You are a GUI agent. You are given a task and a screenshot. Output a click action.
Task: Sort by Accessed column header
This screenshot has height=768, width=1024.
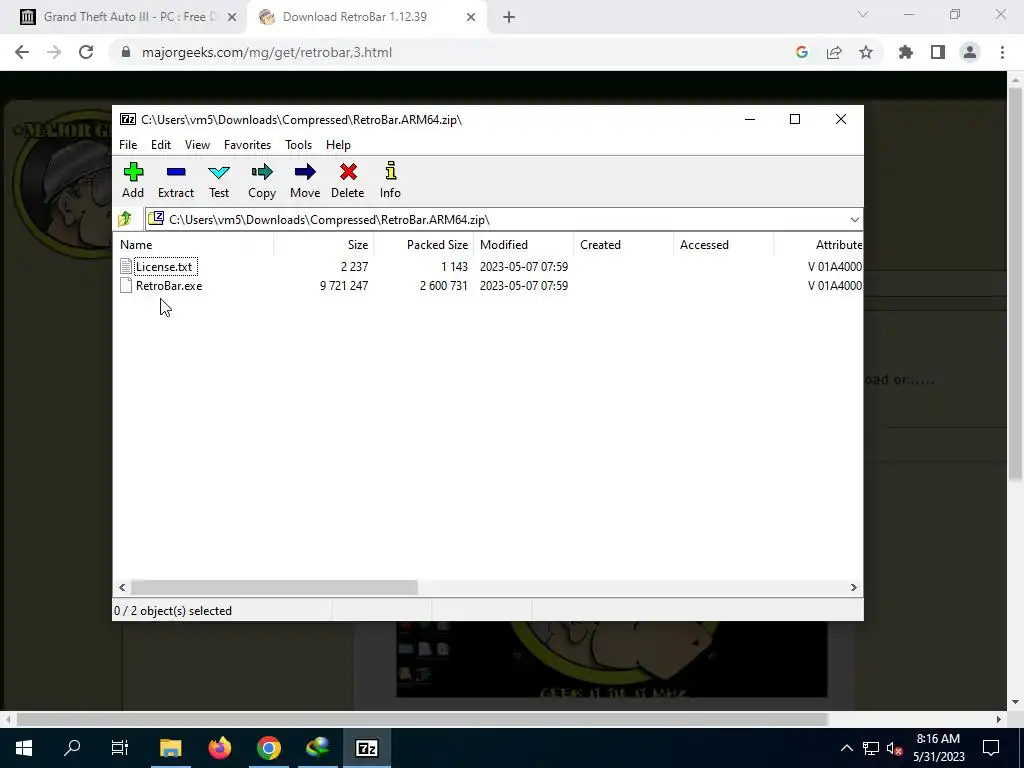[x=724, y=245]
